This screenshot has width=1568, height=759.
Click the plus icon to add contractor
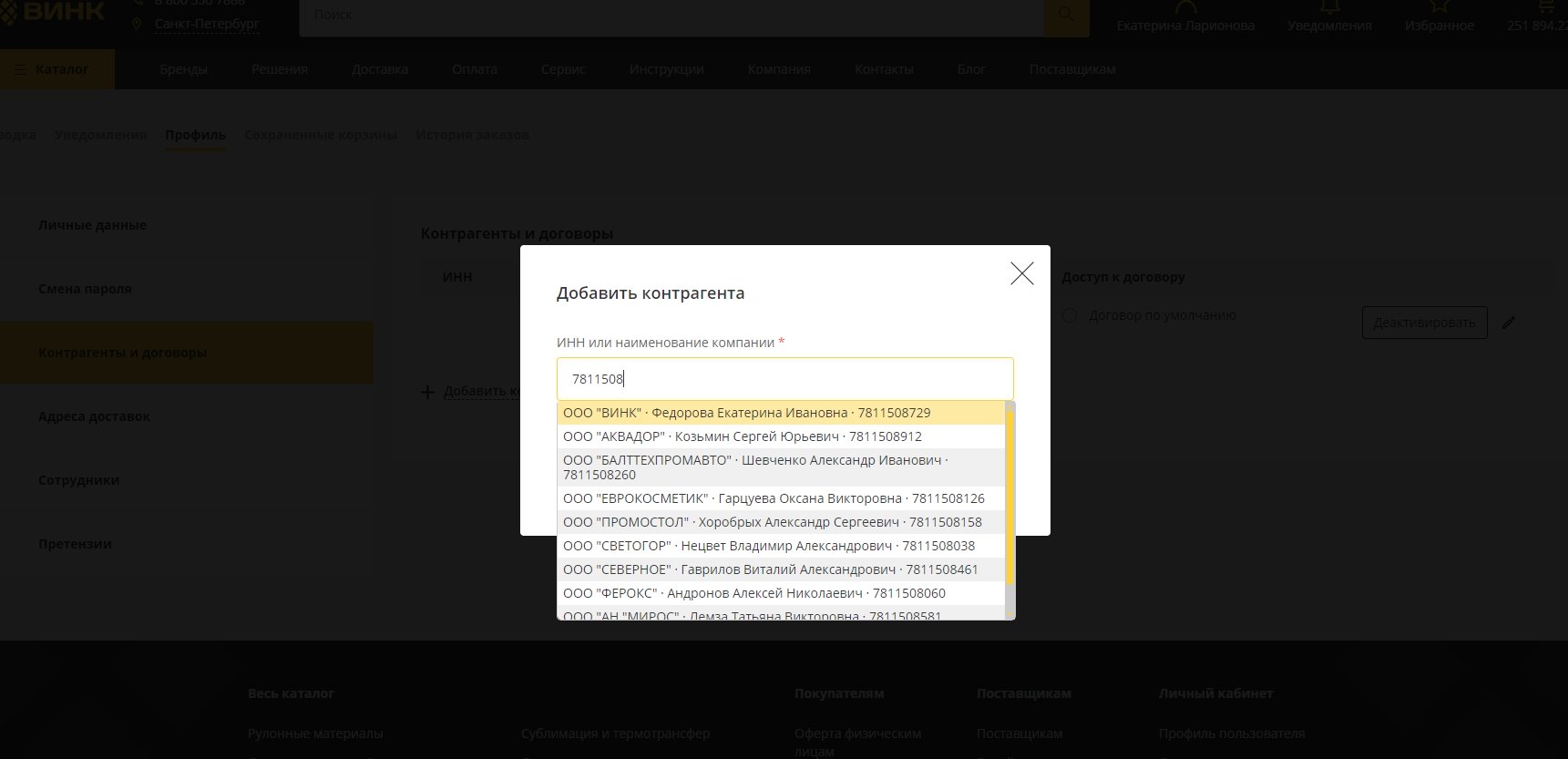427,392
